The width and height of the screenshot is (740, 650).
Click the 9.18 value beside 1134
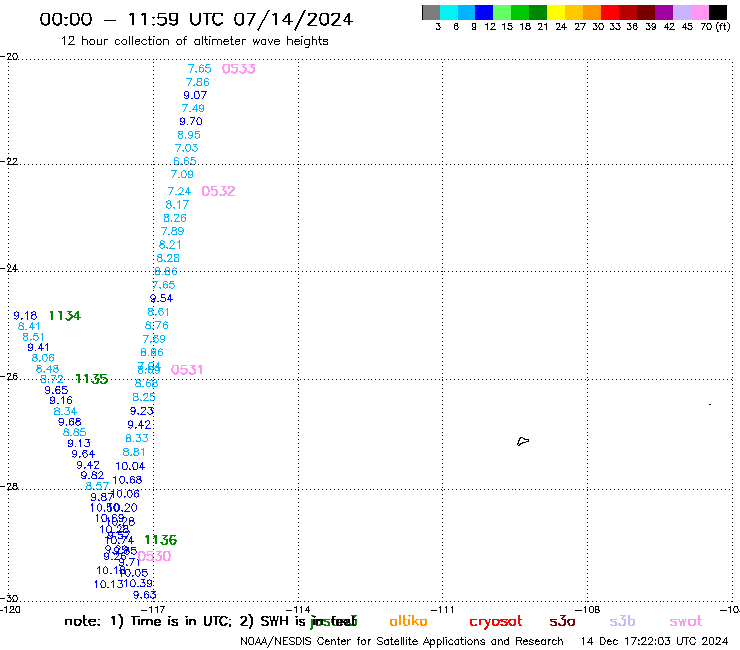click(x=25, y=316)
